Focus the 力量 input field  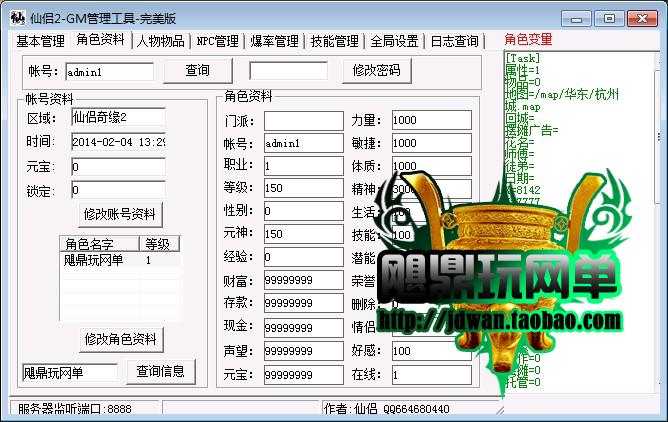[430, 120]
